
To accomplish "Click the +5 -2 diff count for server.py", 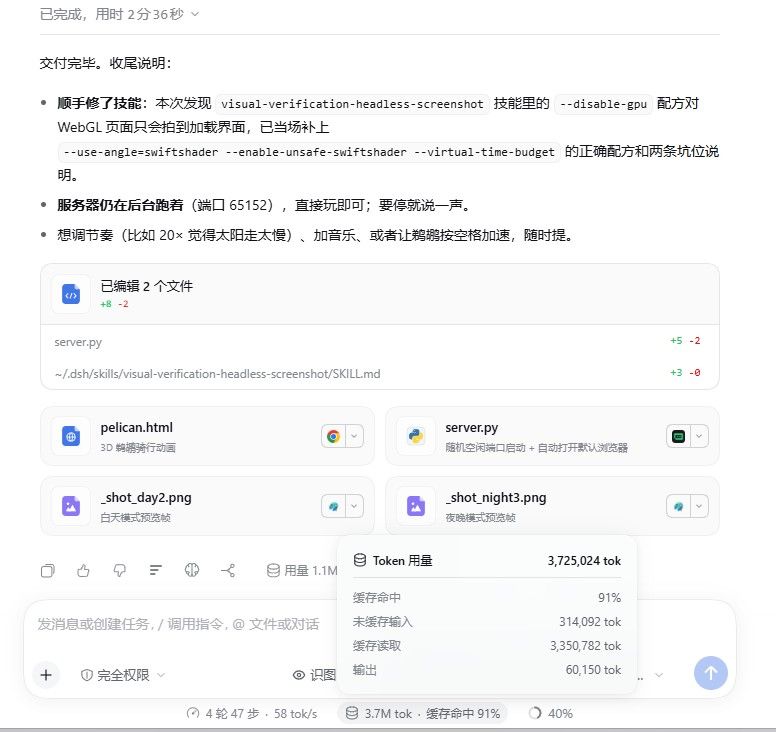I will click(685, 341).
